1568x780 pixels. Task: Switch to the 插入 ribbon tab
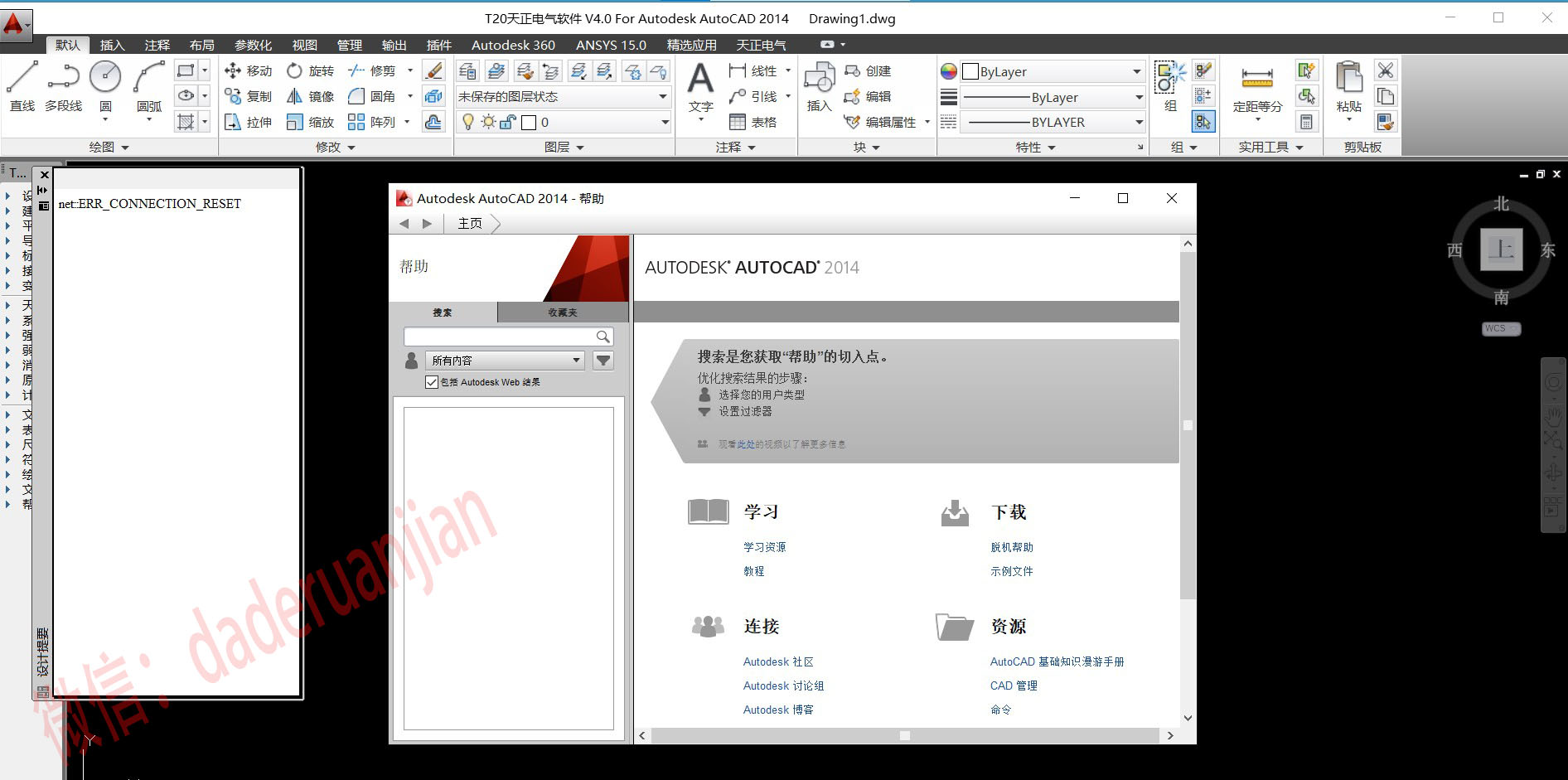pyautogui.click(x=112, y=45)
